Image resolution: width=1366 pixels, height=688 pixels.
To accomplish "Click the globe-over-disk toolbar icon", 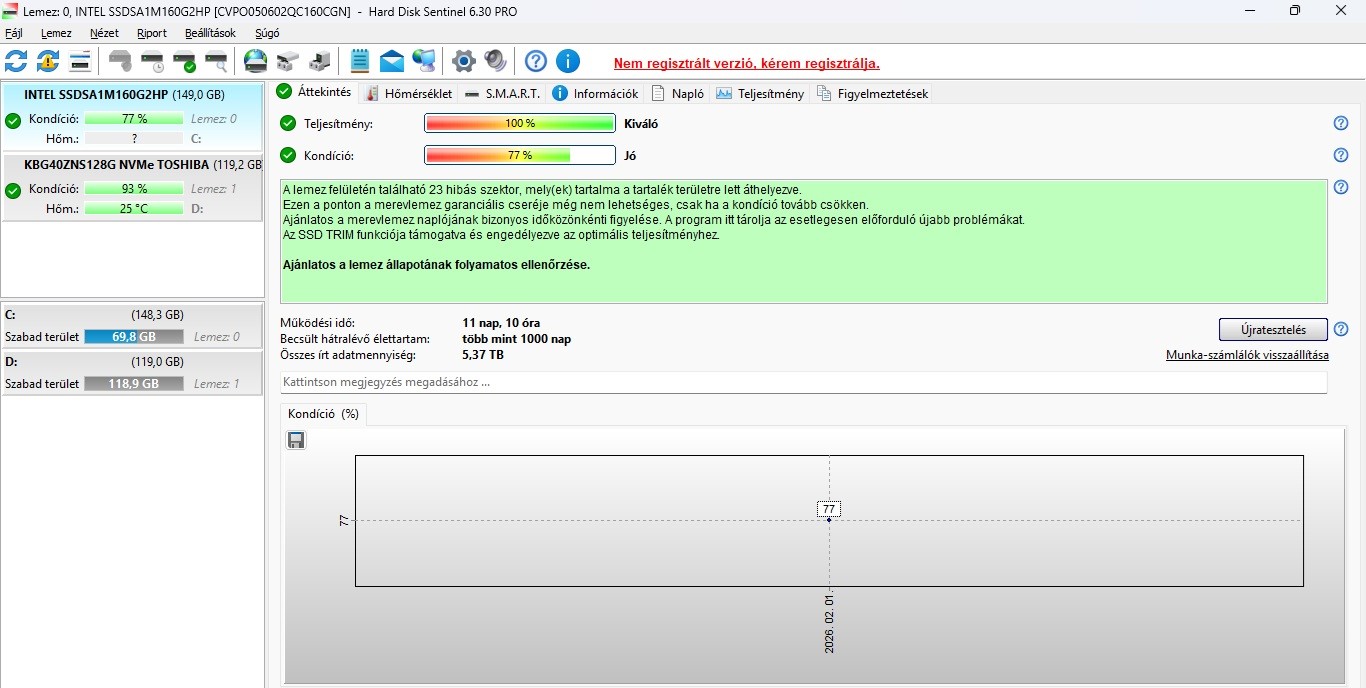I will click(256, 61).
